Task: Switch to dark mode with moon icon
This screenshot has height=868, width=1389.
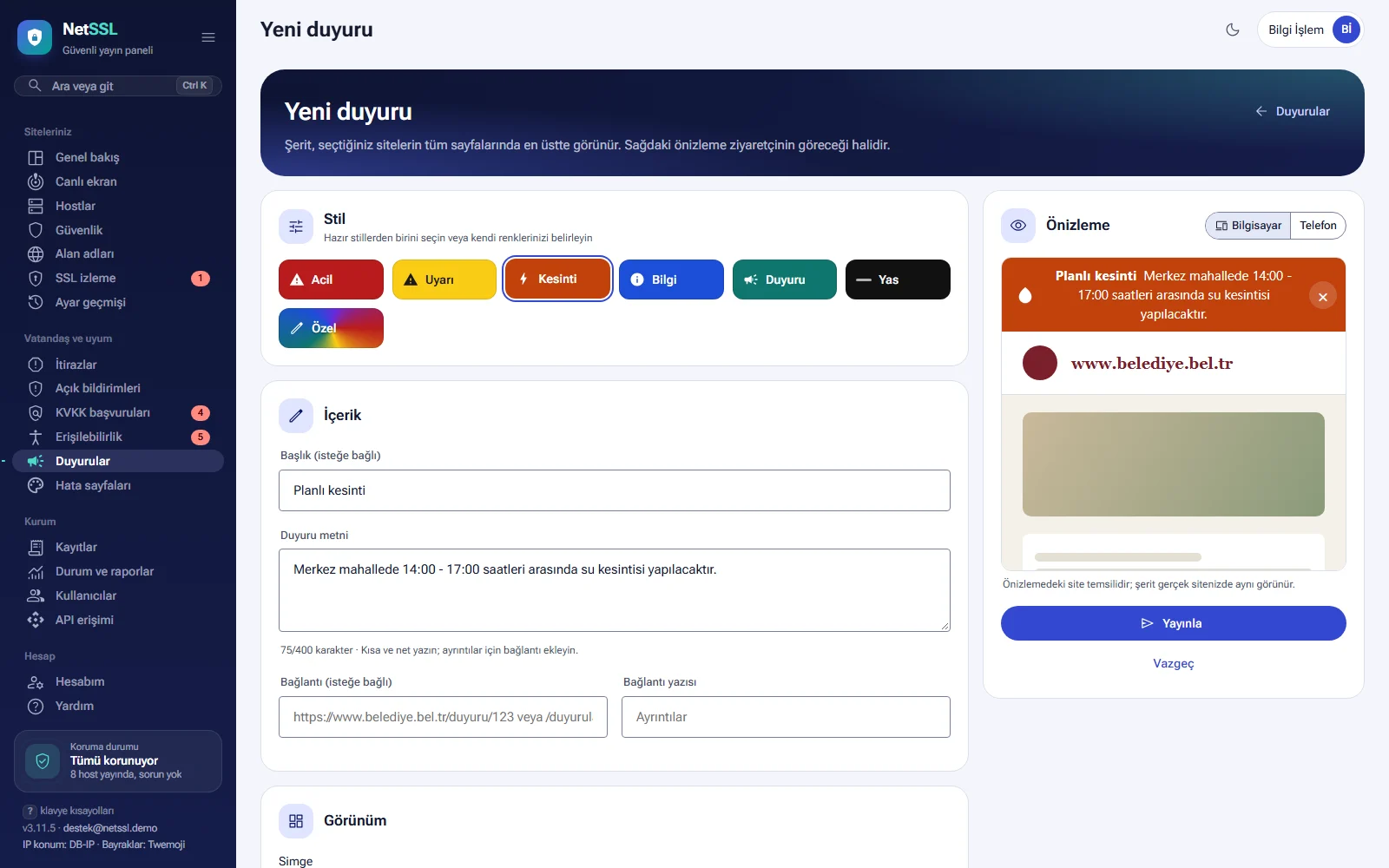Action: (1233, 30)
